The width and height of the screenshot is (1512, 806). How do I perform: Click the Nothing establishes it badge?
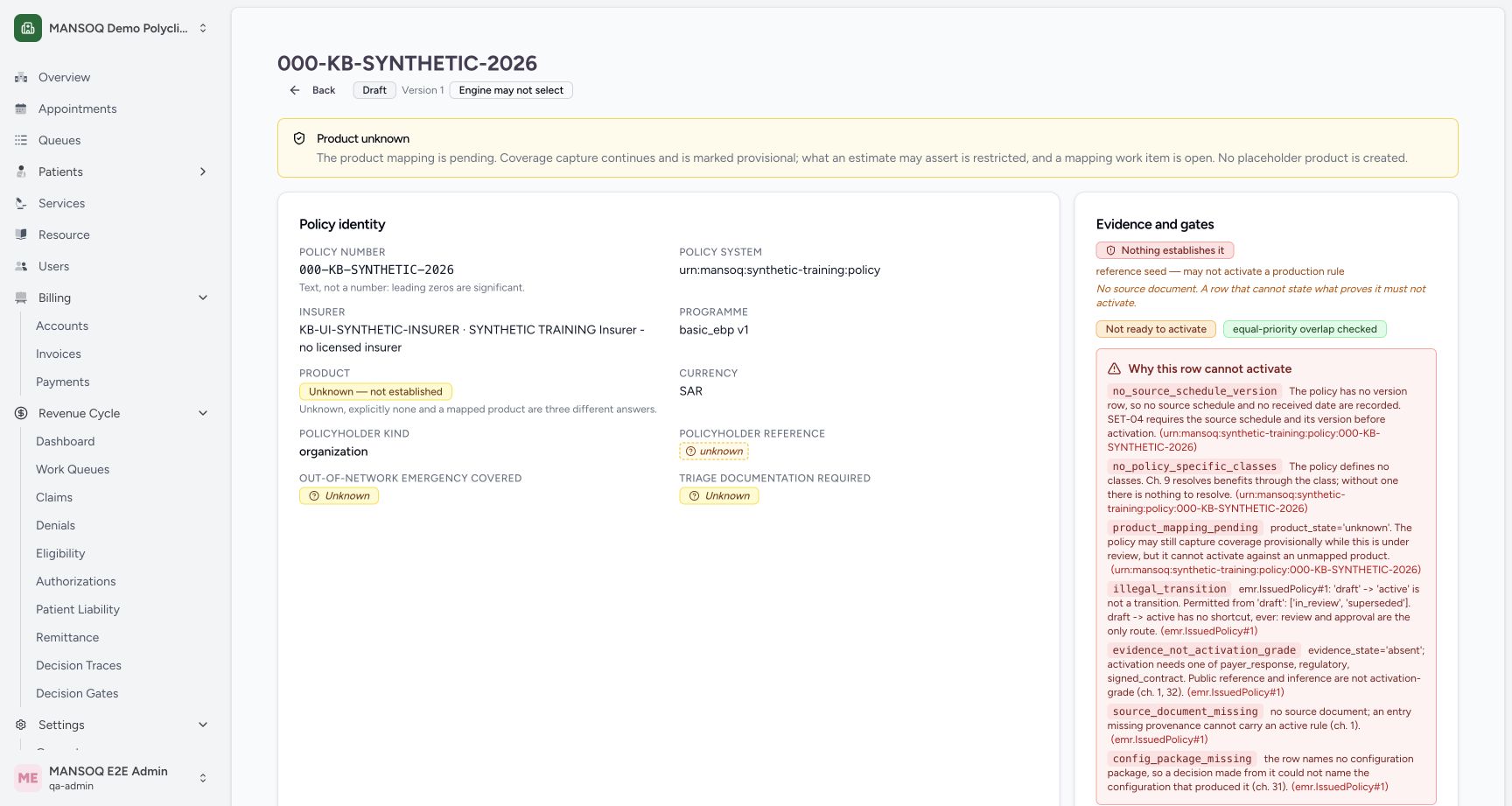point(1165,250)
